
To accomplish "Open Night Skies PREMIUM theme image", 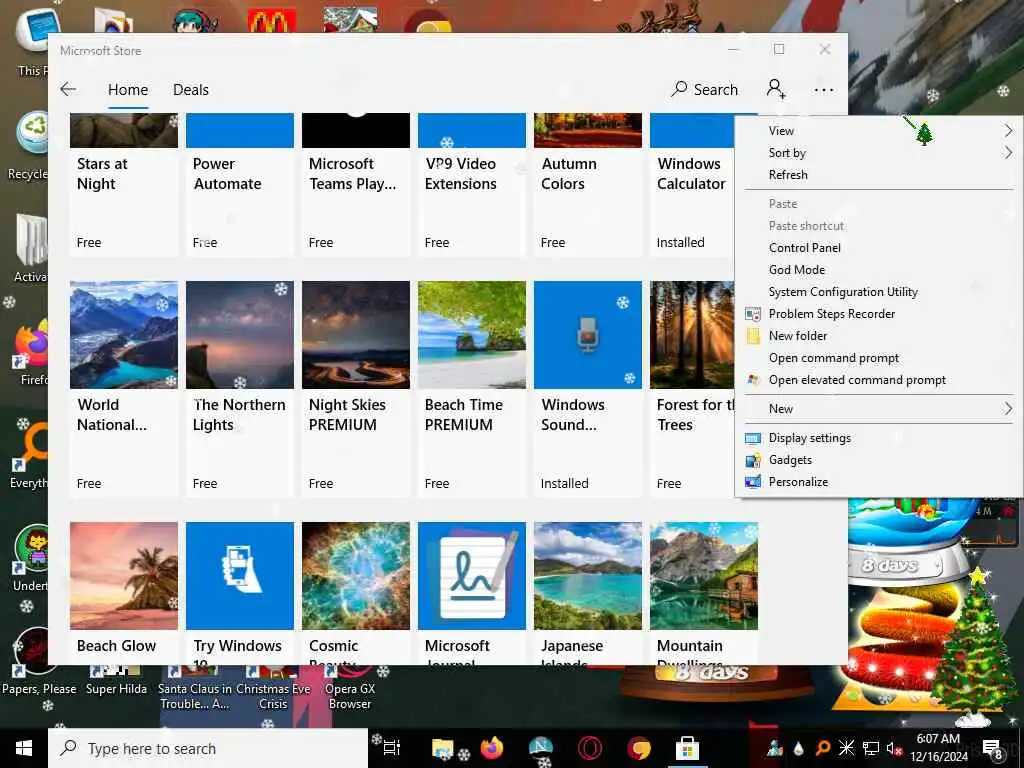I will tap(356, 335).
